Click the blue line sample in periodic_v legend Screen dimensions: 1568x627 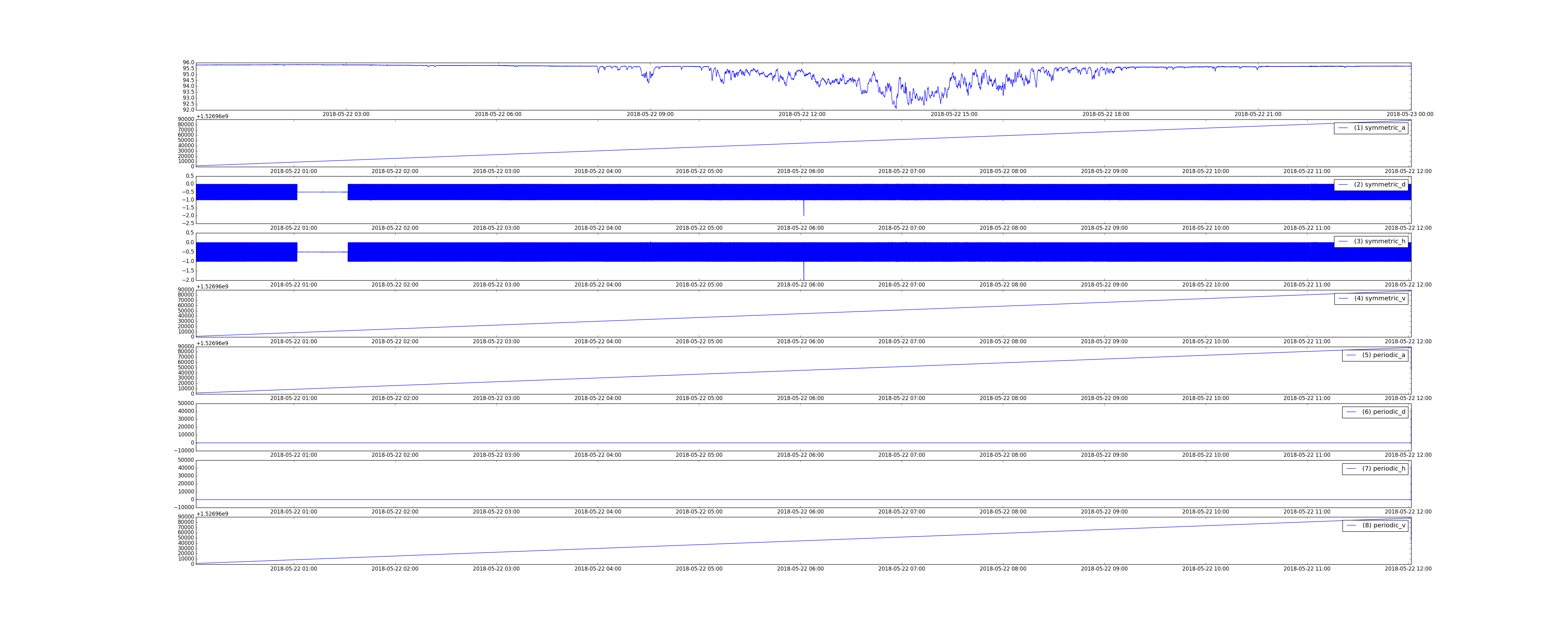coord(1351,525)
